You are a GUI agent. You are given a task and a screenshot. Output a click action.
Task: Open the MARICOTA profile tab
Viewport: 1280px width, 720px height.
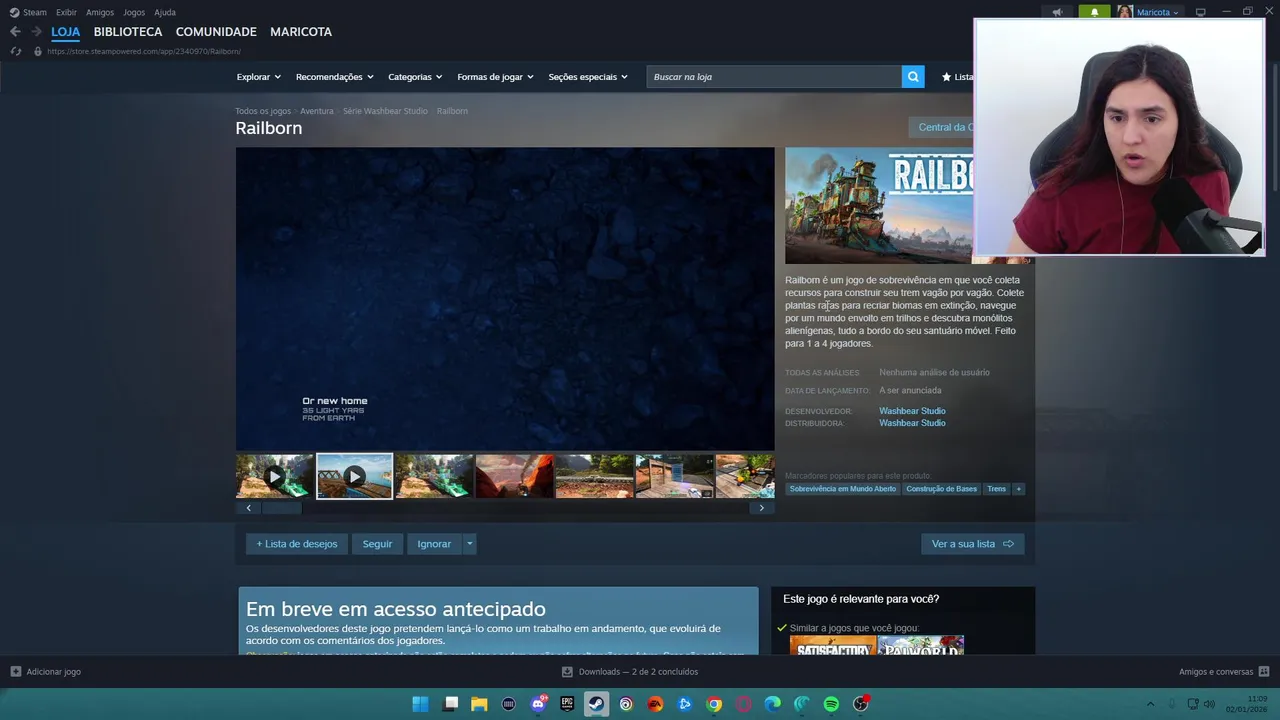301,32
